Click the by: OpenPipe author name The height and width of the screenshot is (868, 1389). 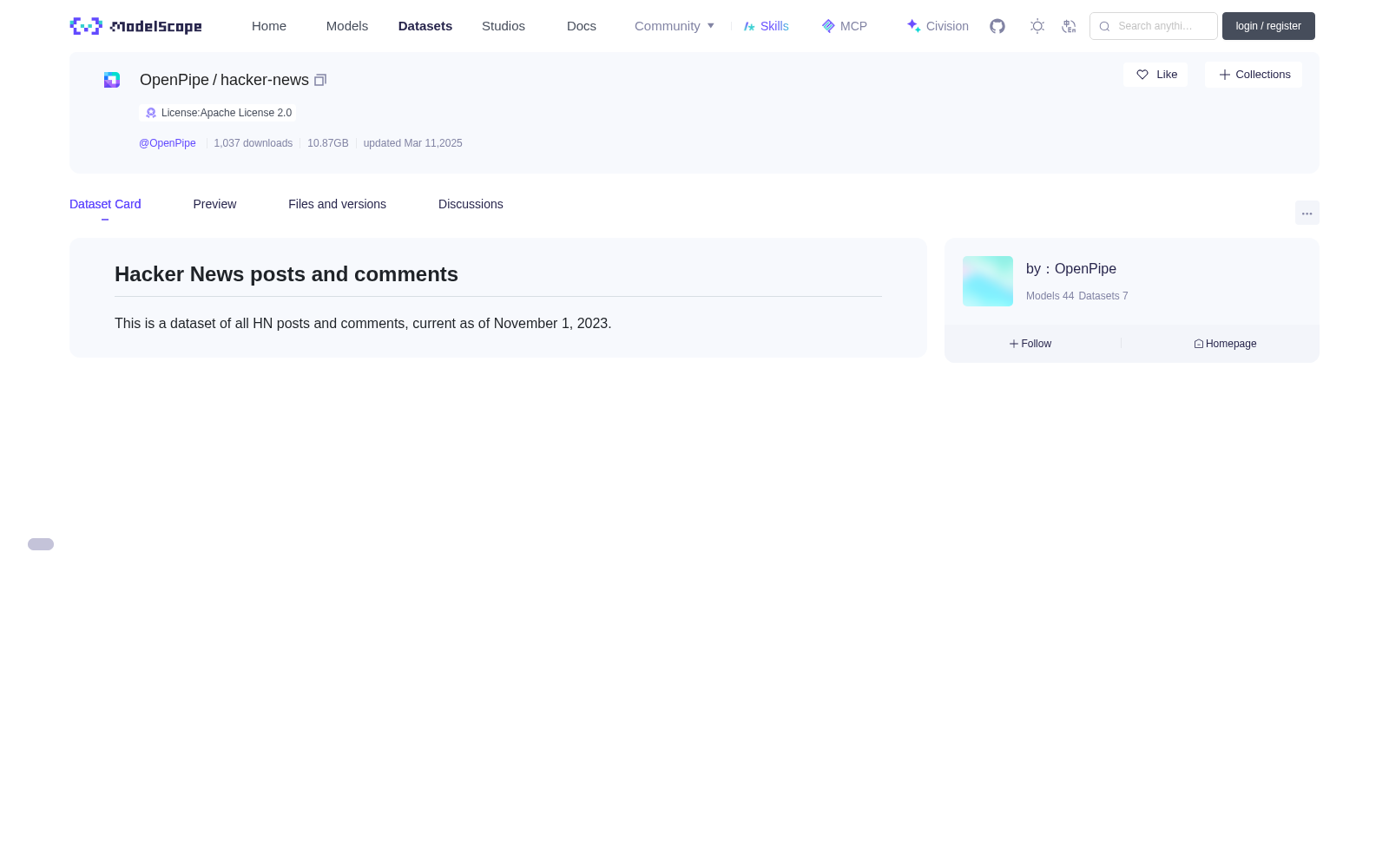pos(1071,269)
